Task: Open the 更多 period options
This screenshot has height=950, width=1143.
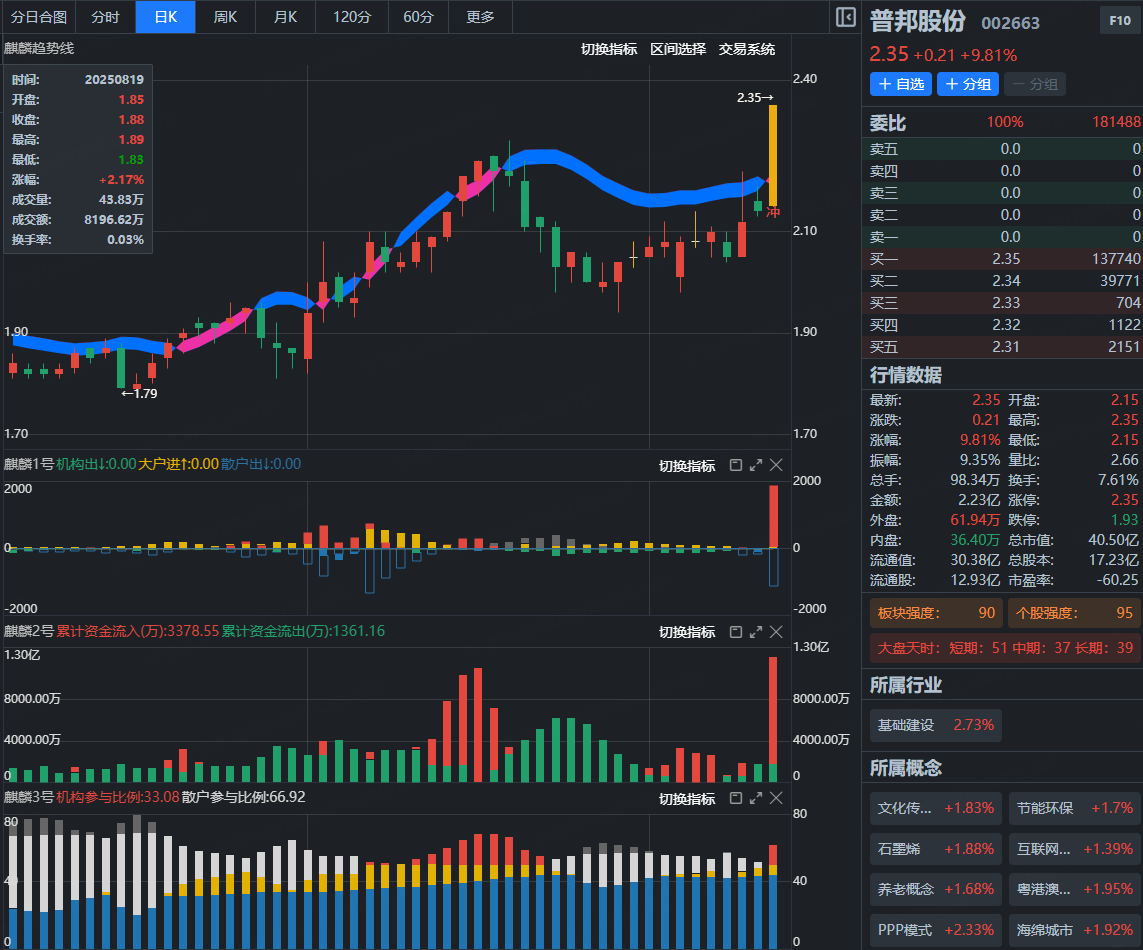Action: tap(480, 17)
